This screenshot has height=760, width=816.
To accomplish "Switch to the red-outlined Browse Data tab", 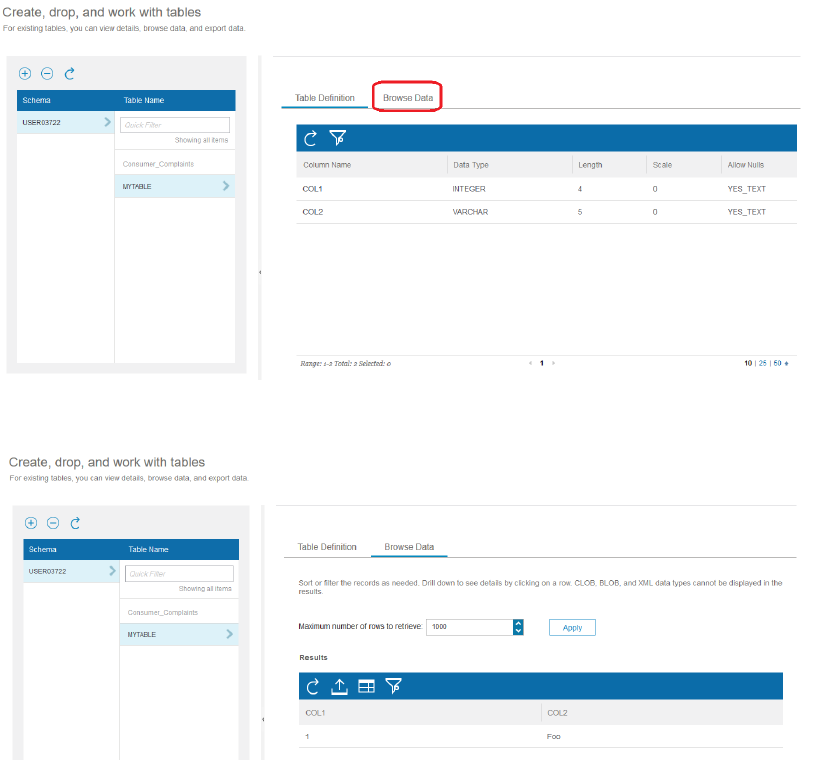I will [x=408, y=98].
